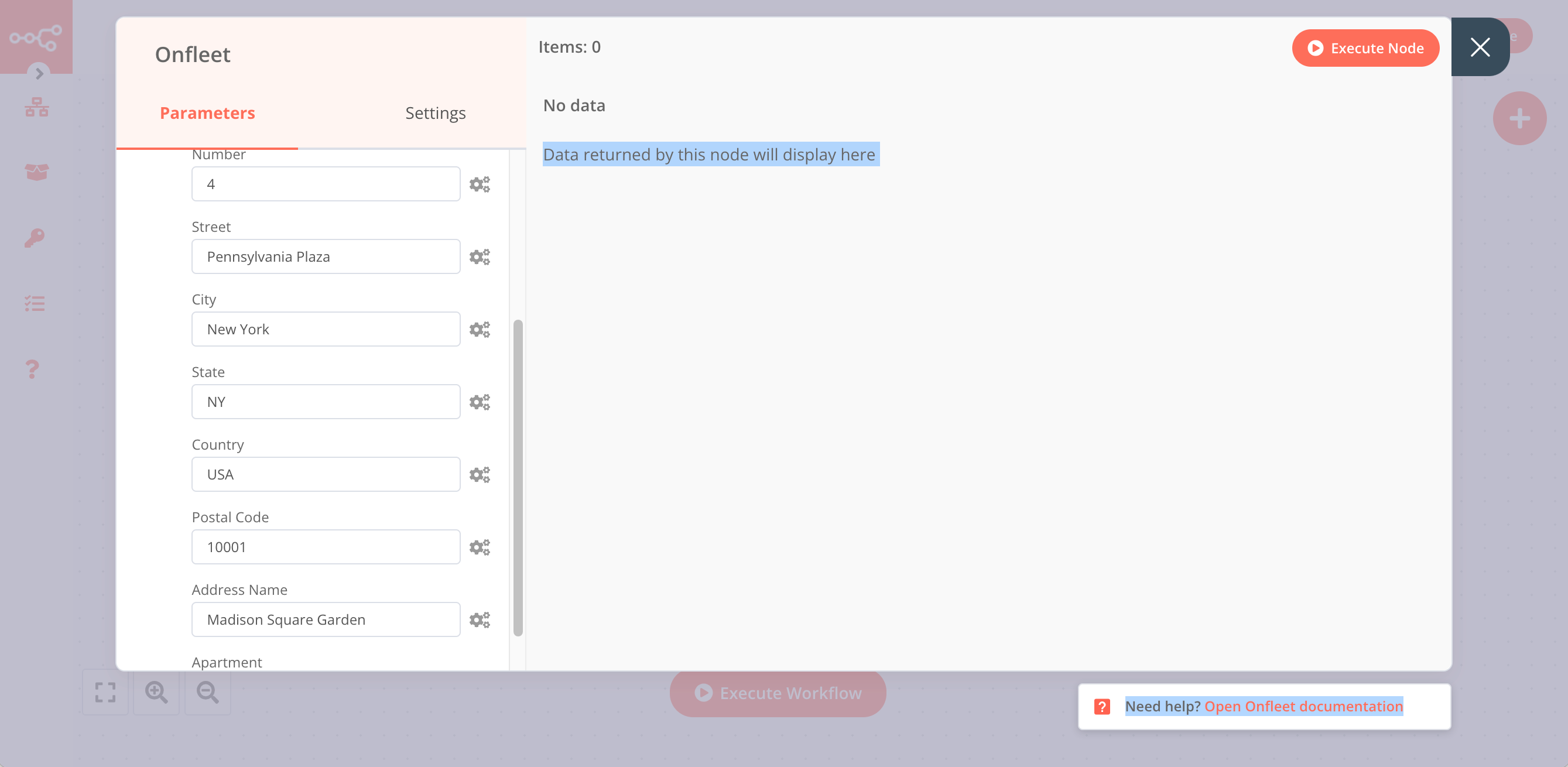This screenshot has height=767, width=1568.
Task: Click the City input field
Action: (326, 328)
